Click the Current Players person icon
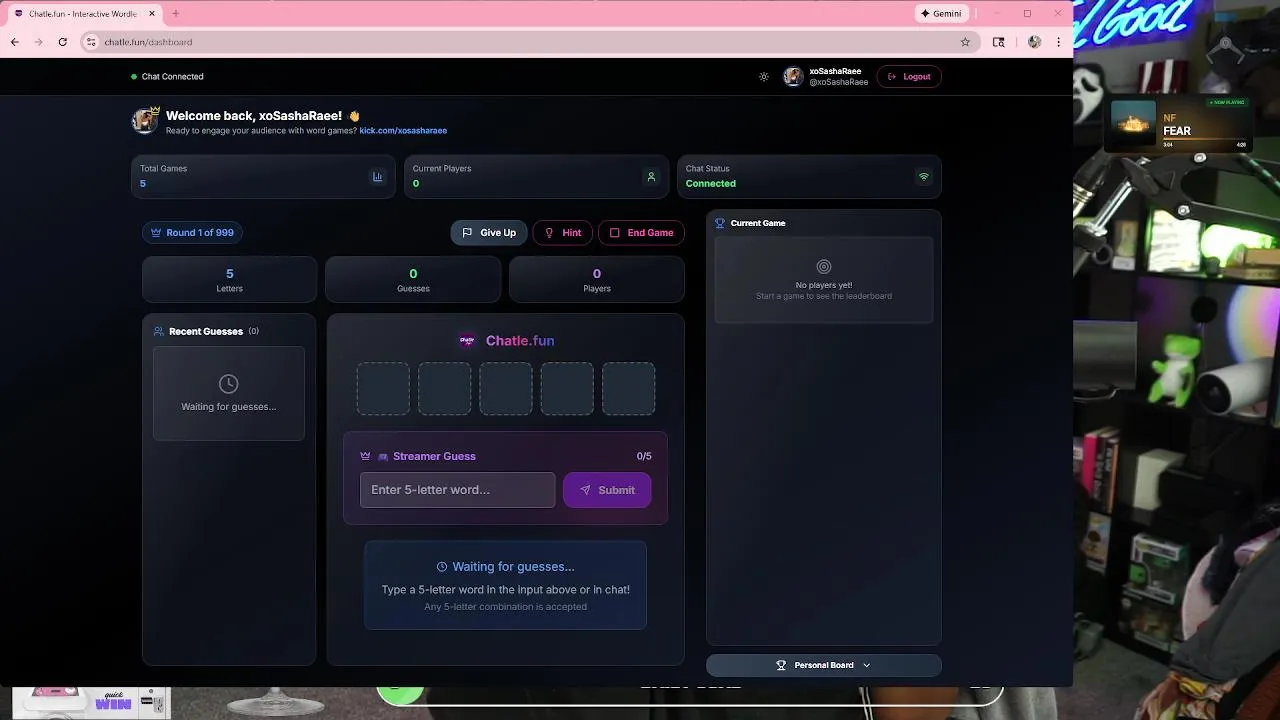 [651, 177]
